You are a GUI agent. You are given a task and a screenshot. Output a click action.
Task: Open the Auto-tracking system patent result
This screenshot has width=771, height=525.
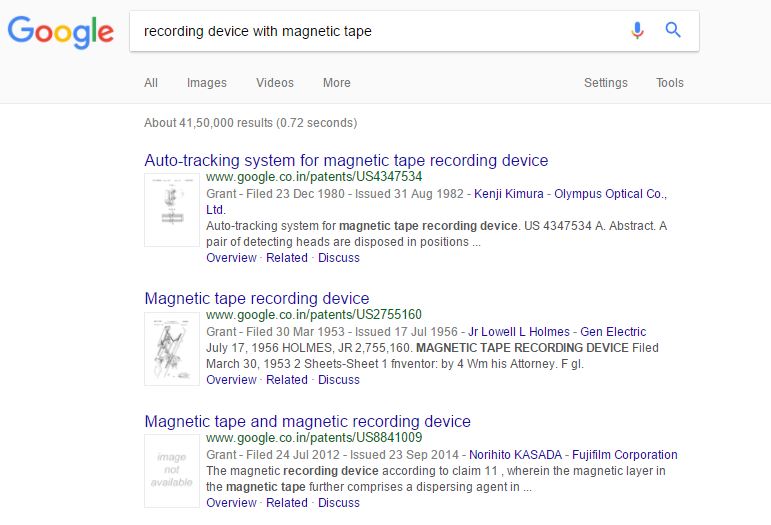(346, 160)
